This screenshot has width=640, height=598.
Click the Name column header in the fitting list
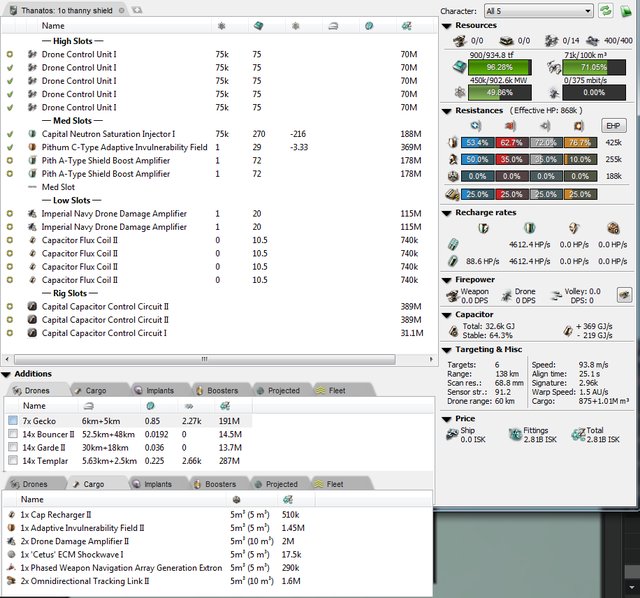click(x=54, y=25)
